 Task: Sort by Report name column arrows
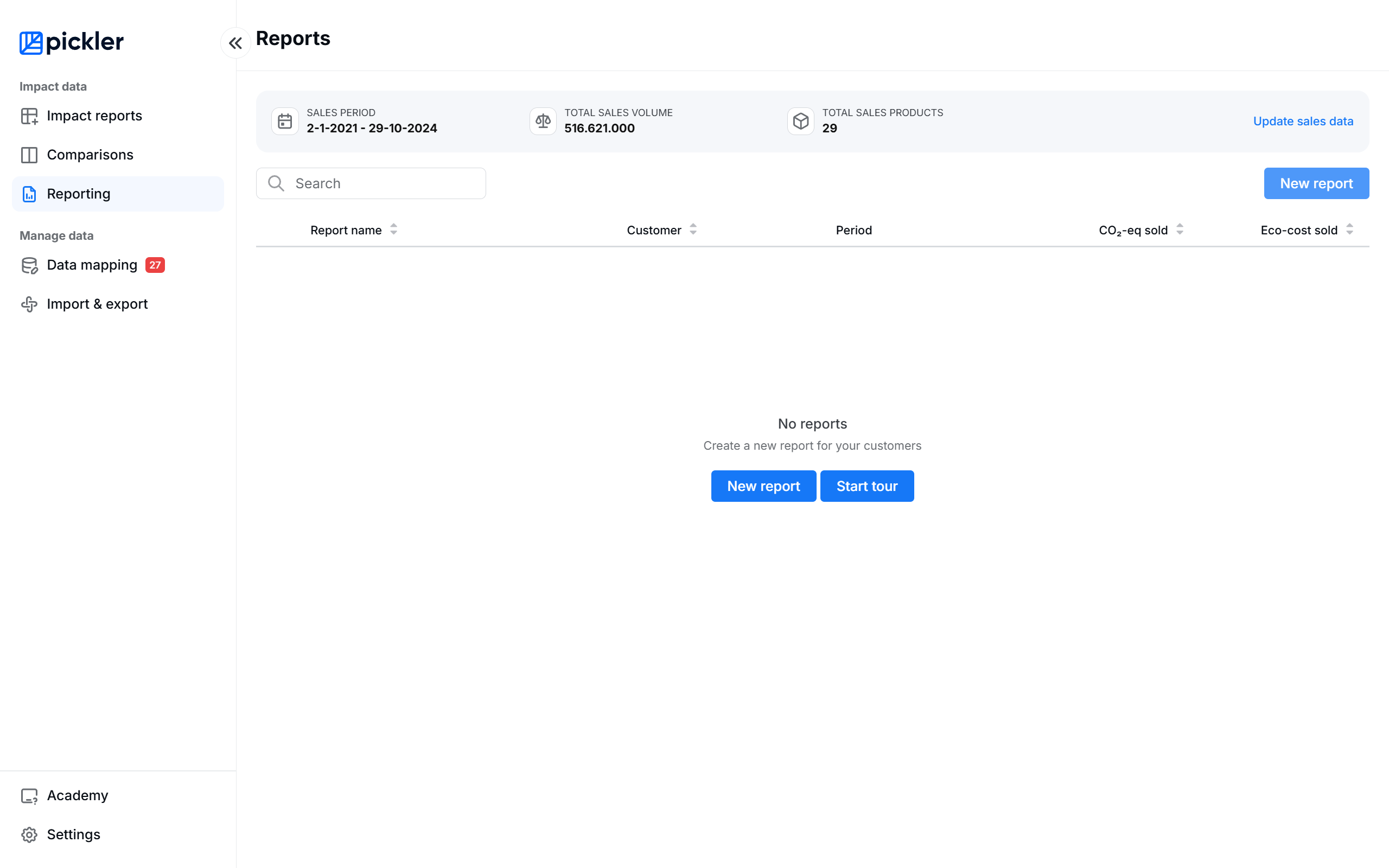pyautogui.click(x=394, y=229)
